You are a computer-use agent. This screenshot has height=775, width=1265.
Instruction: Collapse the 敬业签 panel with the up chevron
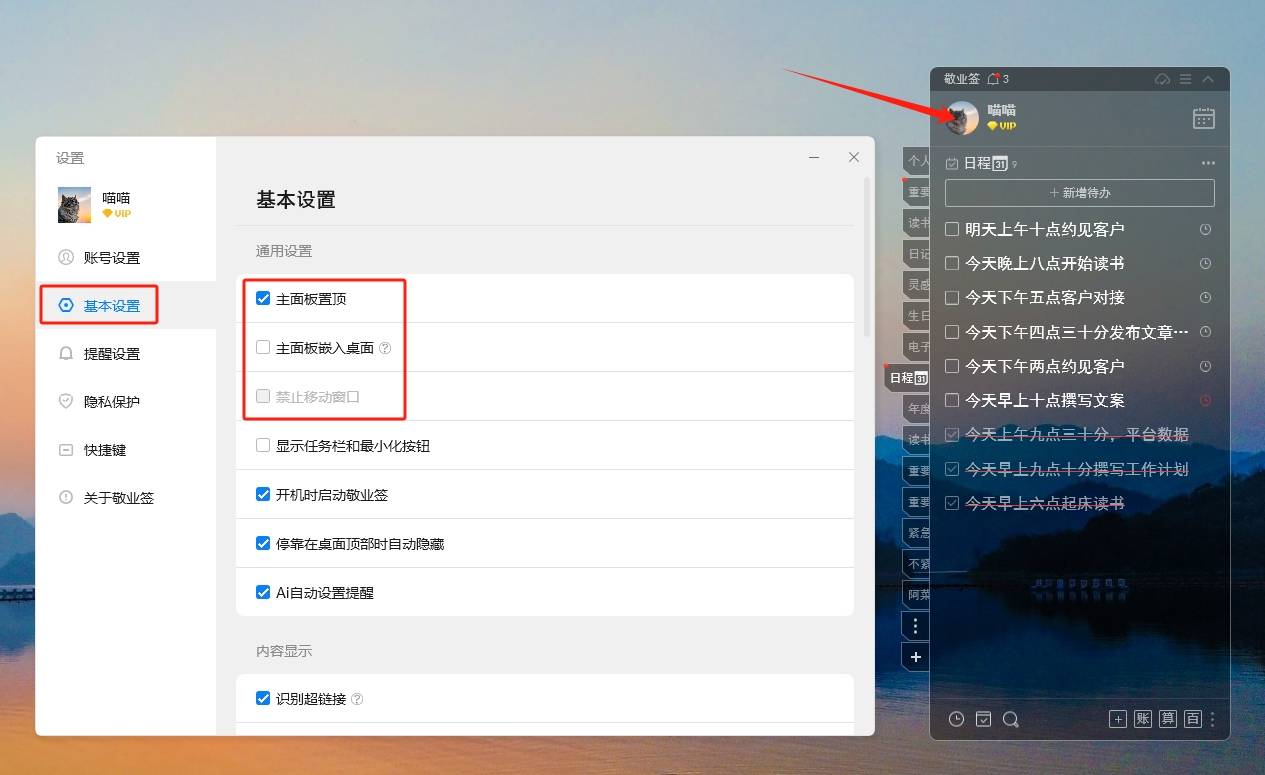pyautogui.click(x=1208, y=79)
